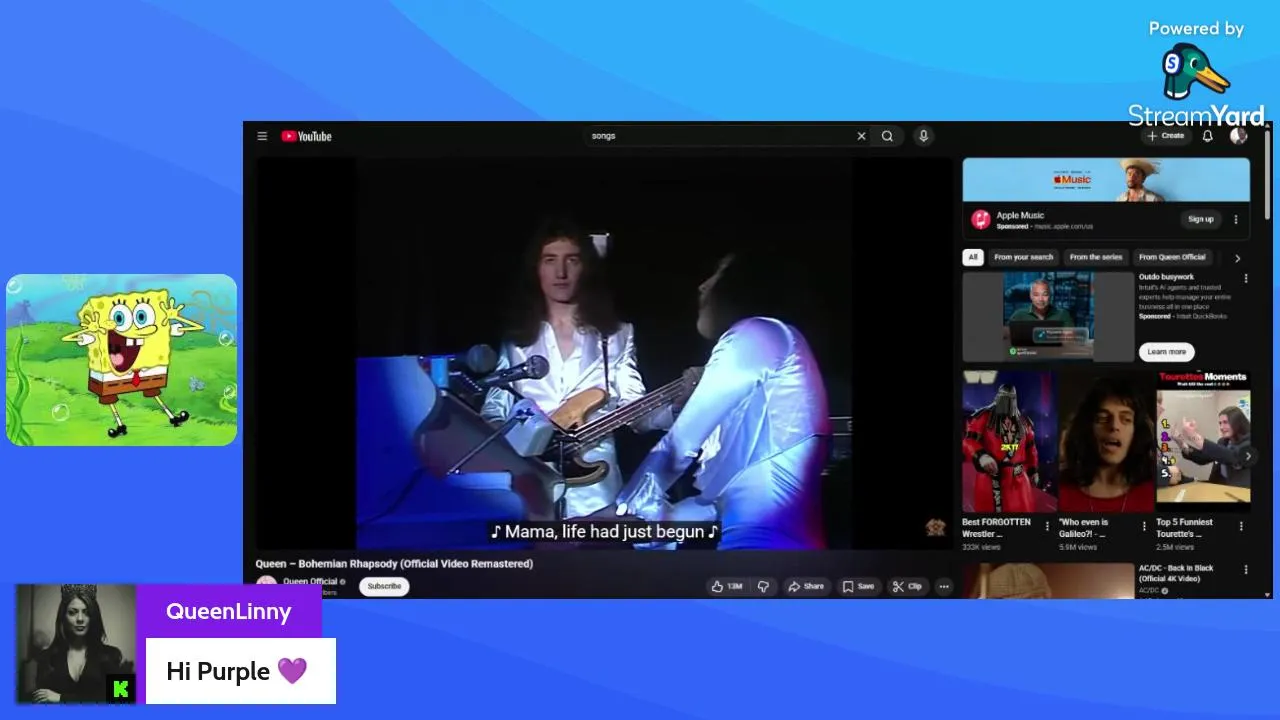Screen dimensions: 1280x720
Task: Open options for AC/DC Back In Black video
Action: click(x=1245, y=570)
